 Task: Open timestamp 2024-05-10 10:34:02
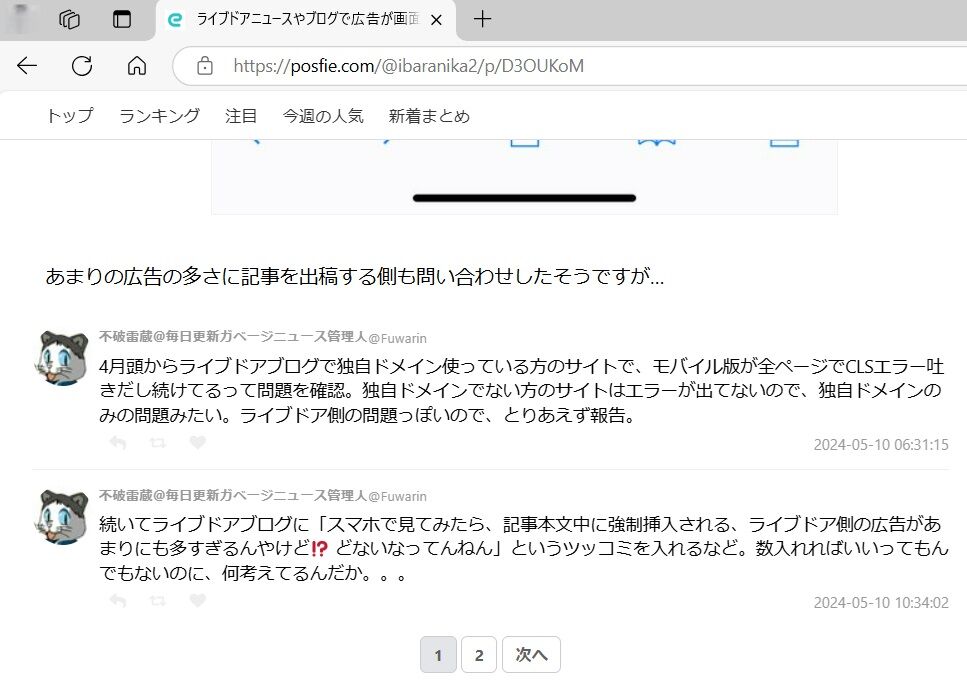[x=881, y=602]
